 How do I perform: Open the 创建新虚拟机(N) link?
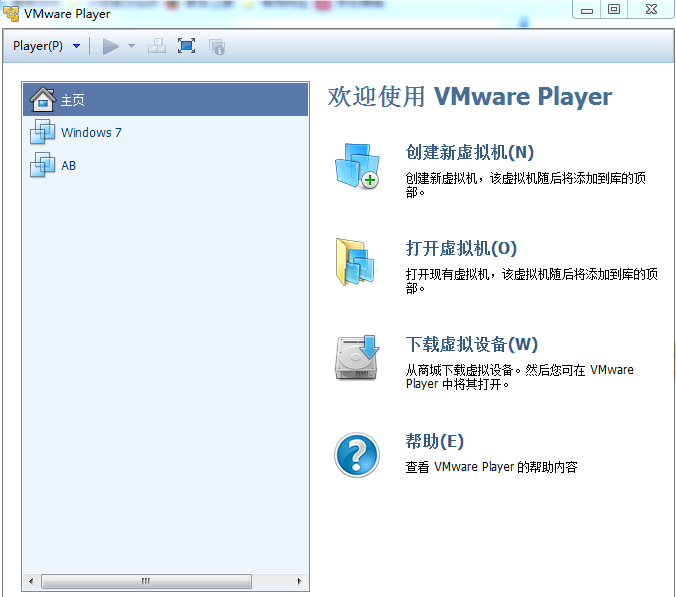[x=469, y=152]
